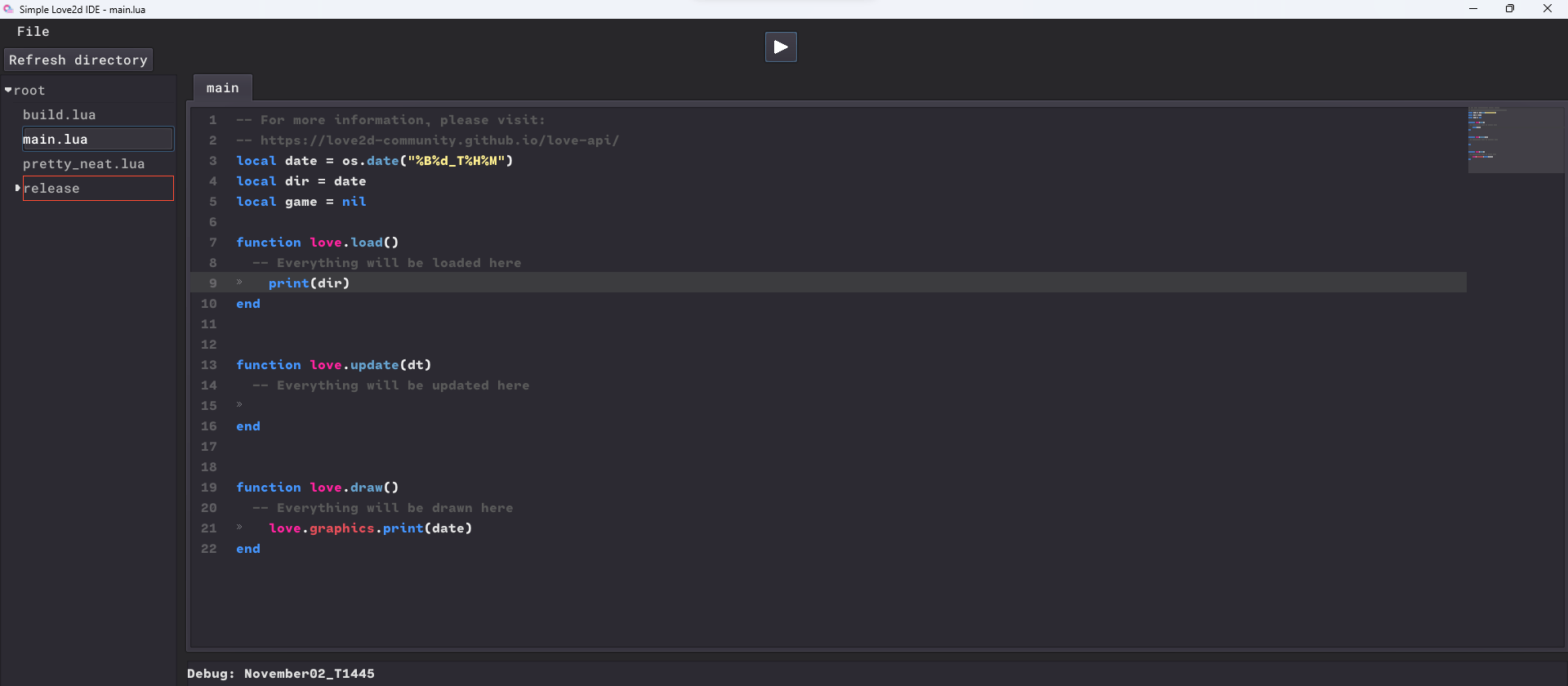This screenshot has width=1568, height=686.
Task: Collapse the root folder arrow
Action: click(8, 91)
